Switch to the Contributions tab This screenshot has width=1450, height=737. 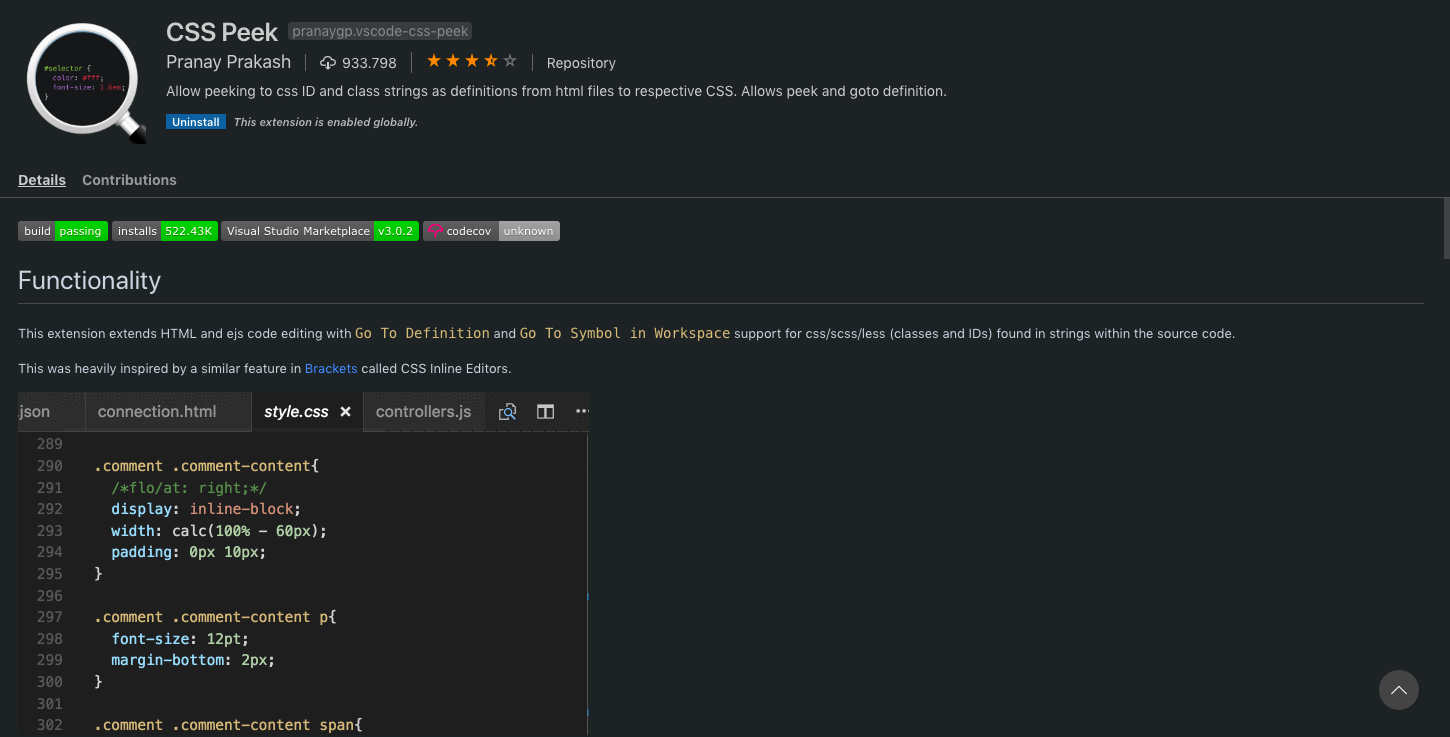pos(129,180)
